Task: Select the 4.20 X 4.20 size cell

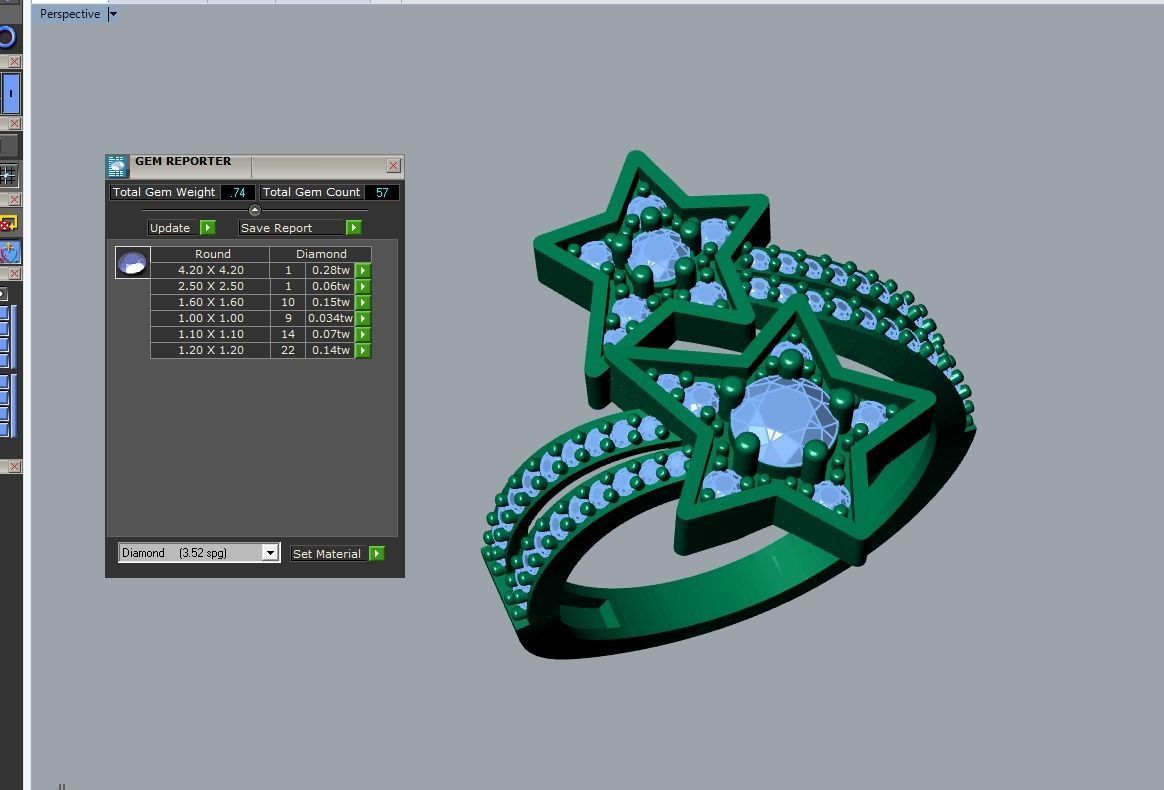Action: (211, 270)
